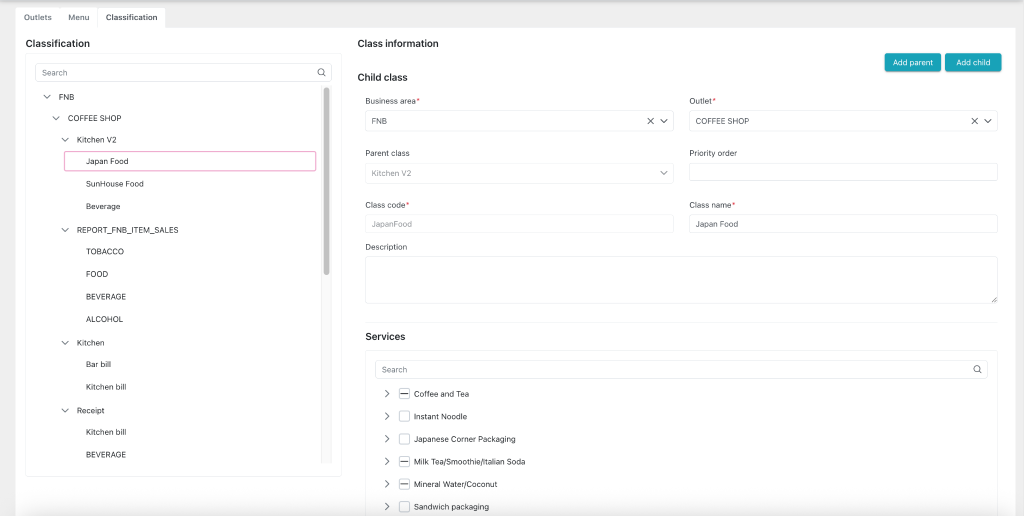The image size is (1024, 516).
Task: Switch to the Menu tab
Action: point(78,17)
